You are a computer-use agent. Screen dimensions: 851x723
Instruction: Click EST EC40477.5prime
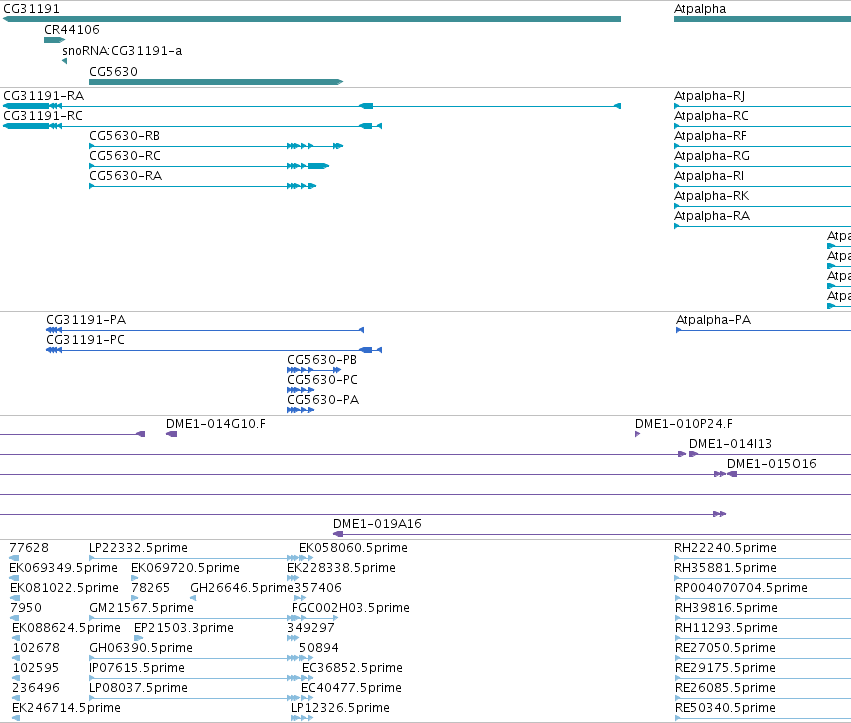(351, 688)
